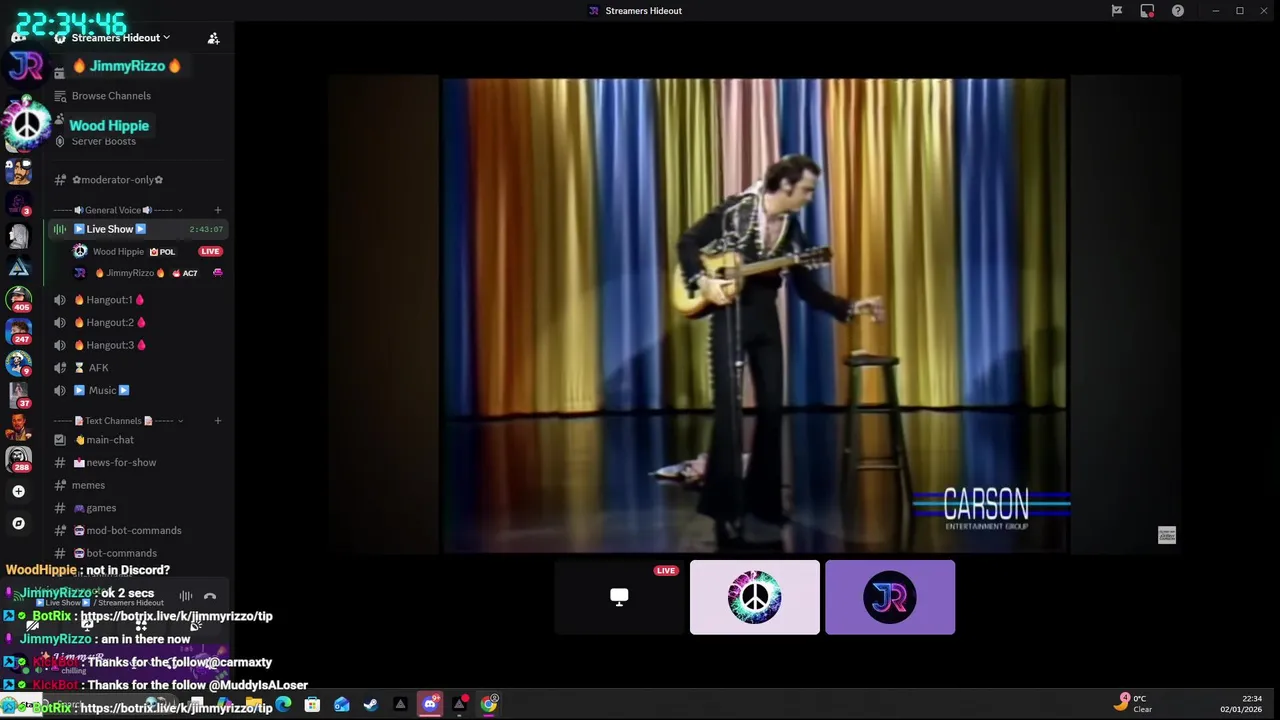Join the AFK voice channel
Screen dimensions: 1280x720
(x=98, y=368)
